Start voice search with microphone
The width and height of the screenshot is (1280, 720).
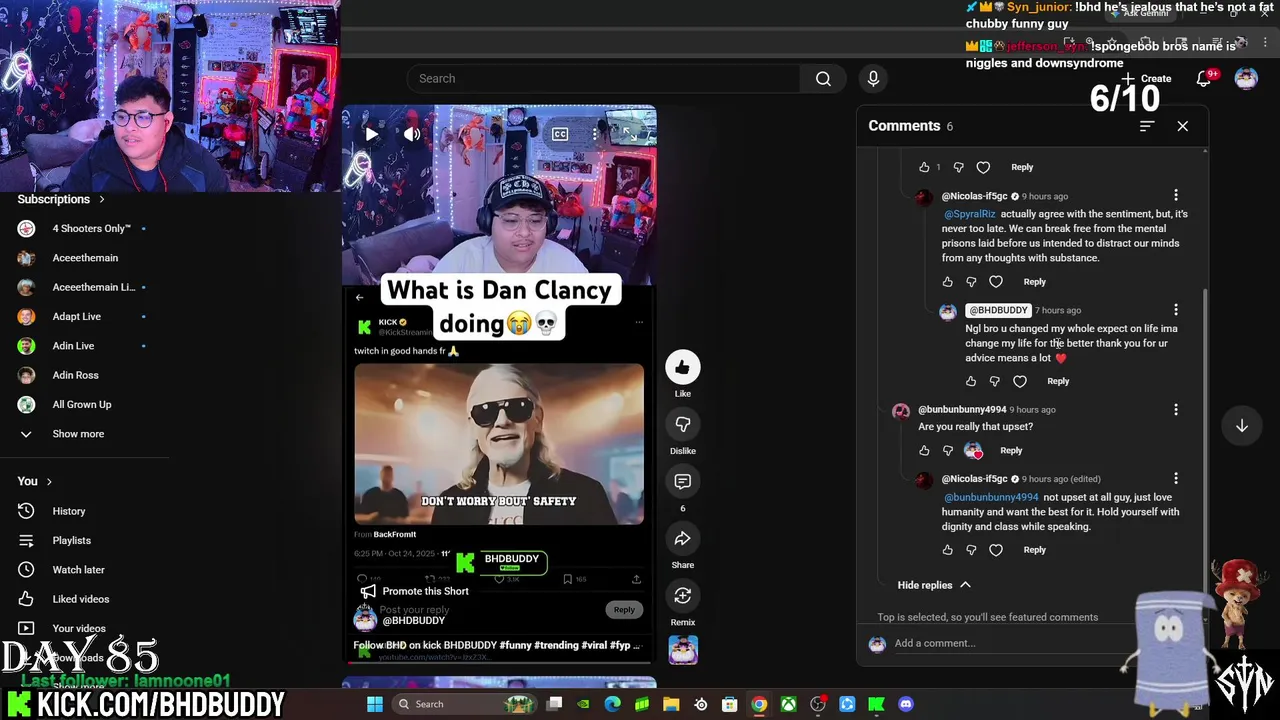click(x=873, y=79)
